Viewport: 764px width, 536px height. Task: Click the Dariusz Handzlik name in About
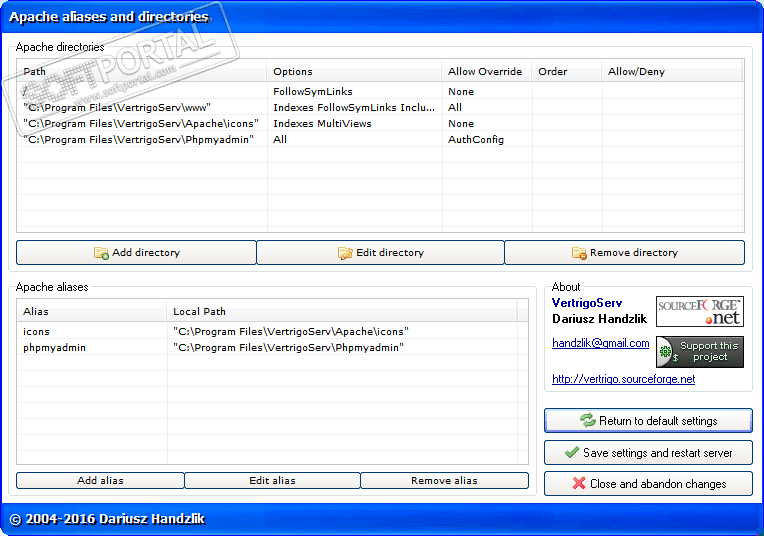pyautogui.click(x=599, y=319)
